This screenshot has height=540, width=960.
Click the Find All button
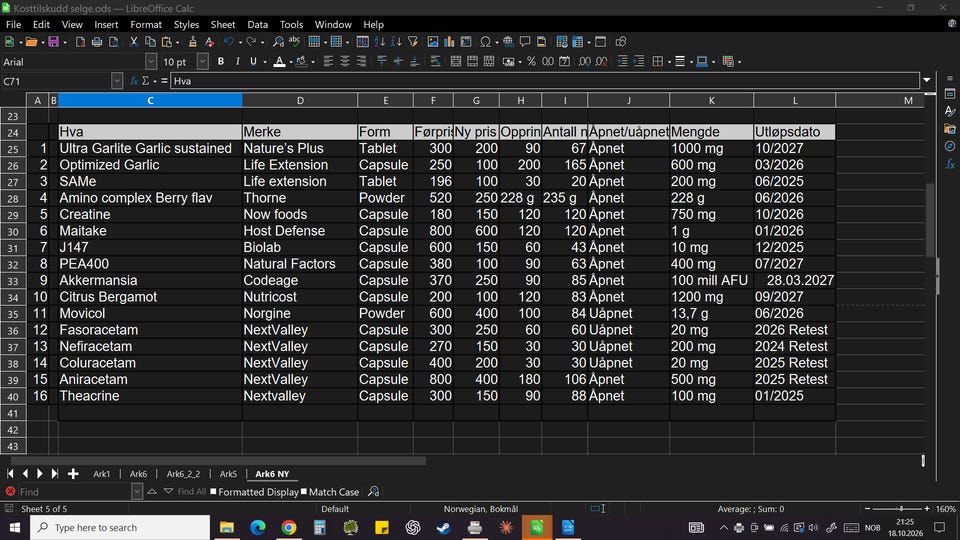pos(192,492)
